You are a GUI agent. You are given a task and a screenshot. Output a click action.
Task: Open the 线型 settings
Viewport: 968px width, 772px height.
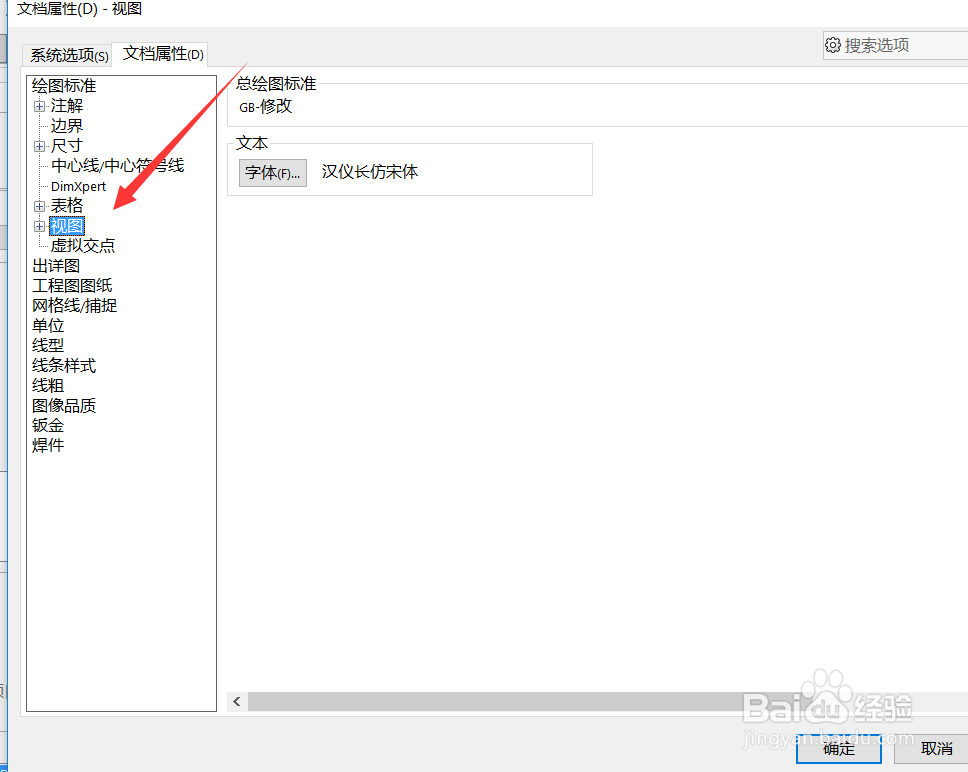[x=48, y=346]
